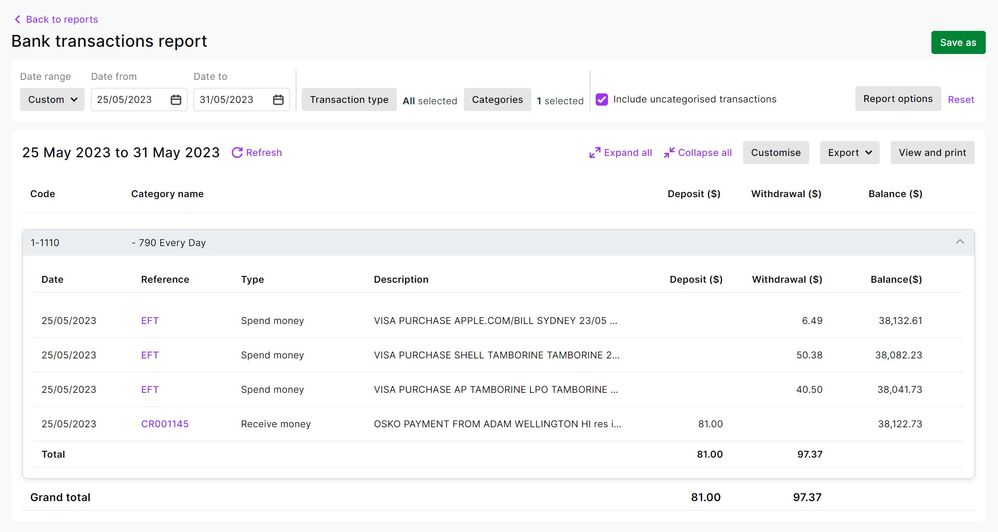Open the Categories filter
This screenshot has width=998, height=532.
(x=497, y=100)
